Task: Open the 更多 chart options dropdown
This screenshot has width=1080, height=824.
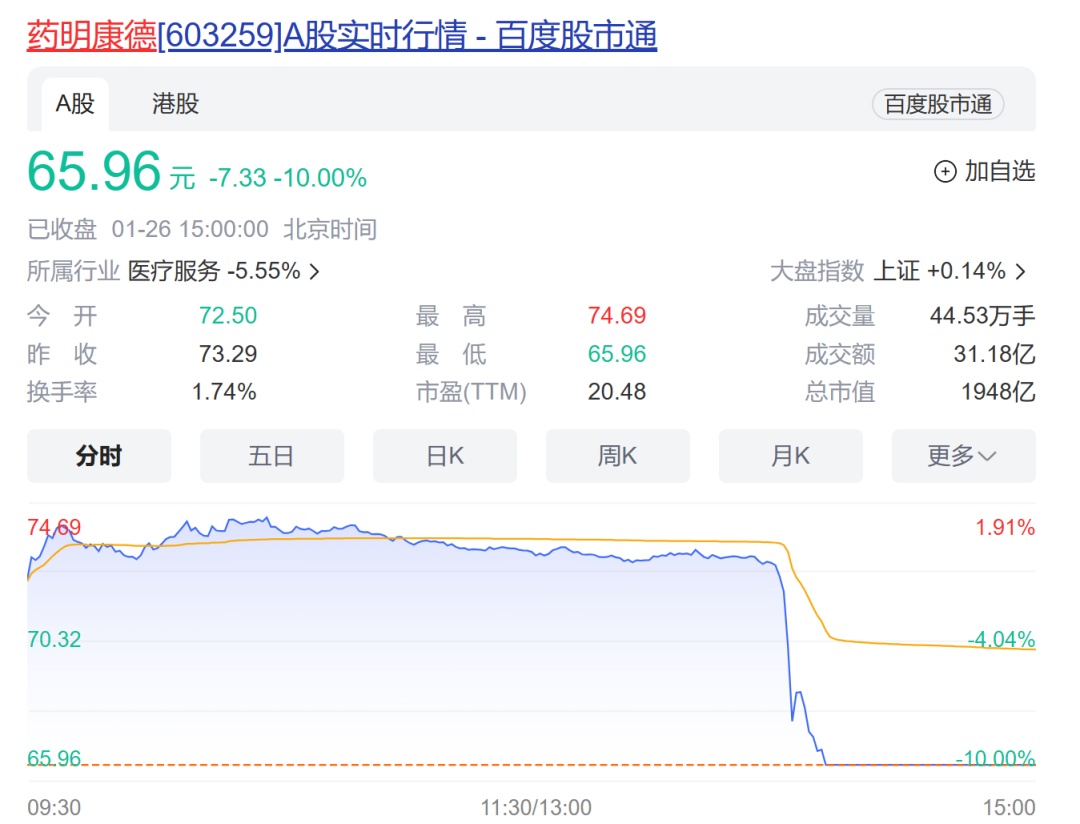Action: 964,456
